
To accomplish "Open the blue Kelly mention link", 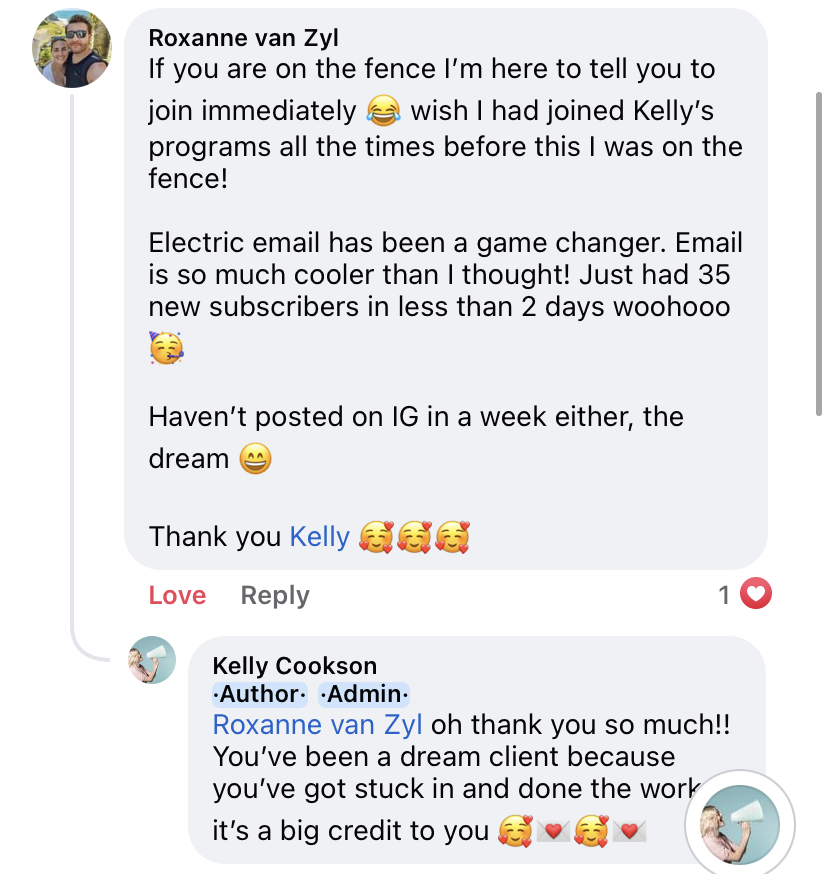I will (319, 537).
